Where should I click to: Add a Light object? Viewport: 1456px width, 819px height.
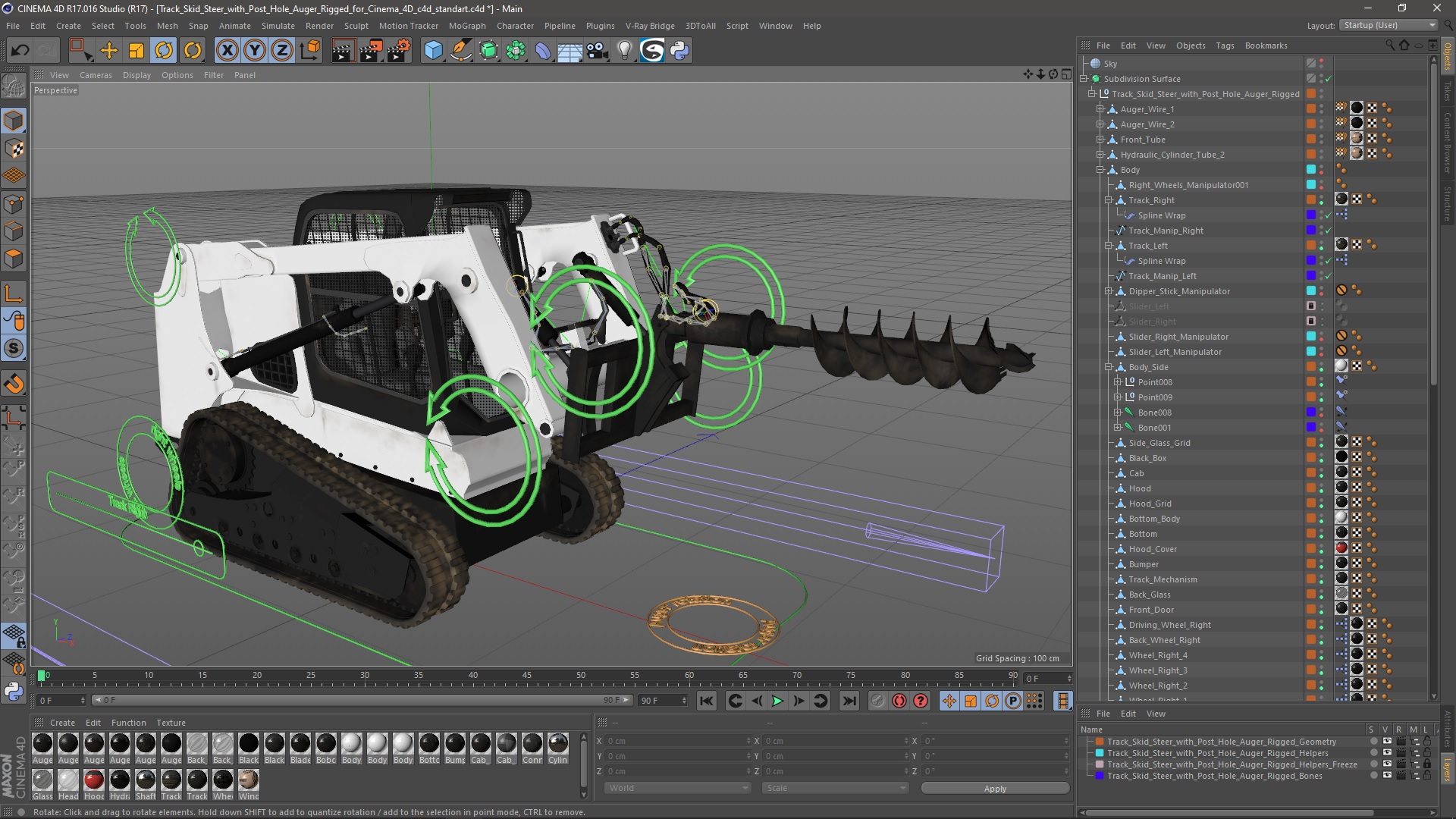click(x=625, y=51)
